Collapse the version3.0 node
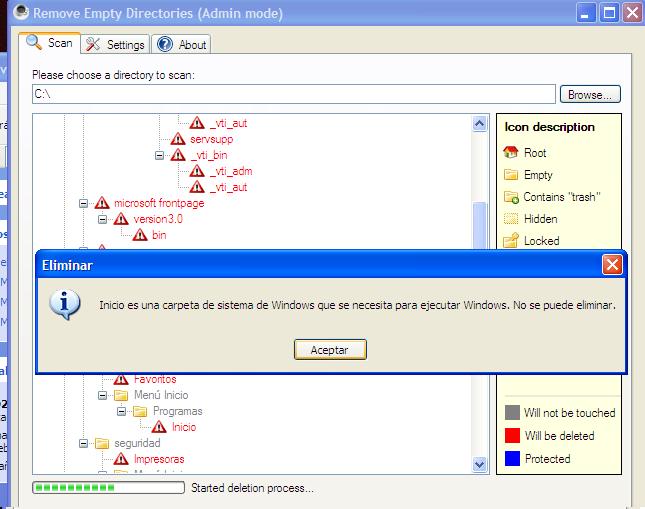Viewport: 645px width, 509px height. coord(102,219)
